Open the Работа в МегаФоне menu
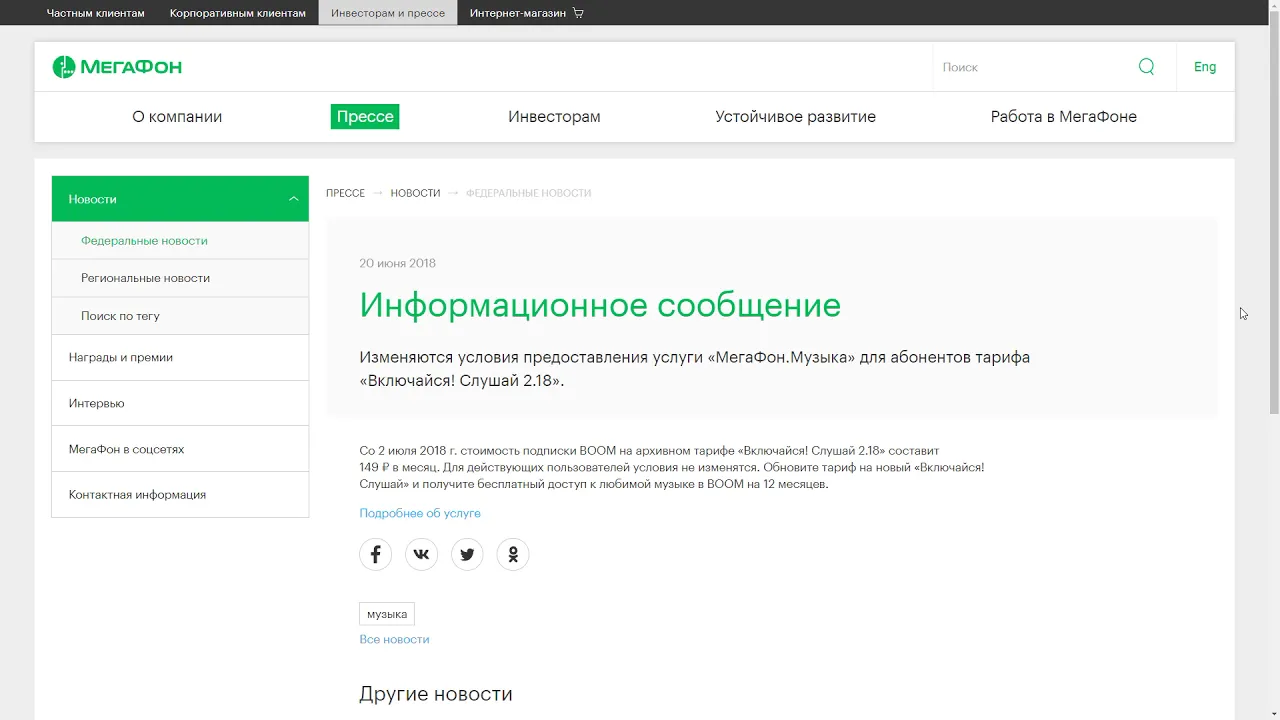 click(x=1064, y=117)
